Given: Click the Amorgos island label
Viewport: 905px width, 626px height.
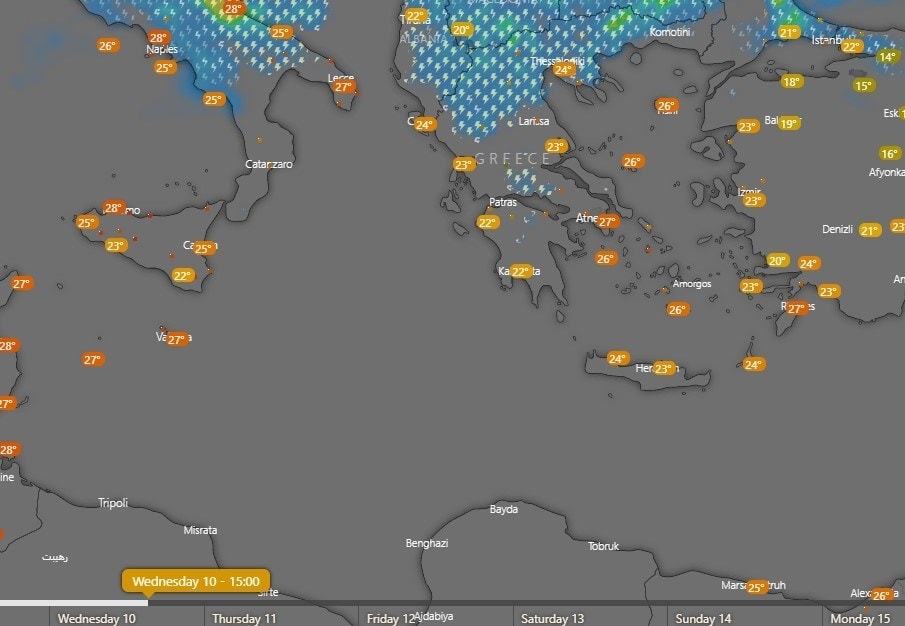Looking at the screenshot, I should [x=692, y=284].
